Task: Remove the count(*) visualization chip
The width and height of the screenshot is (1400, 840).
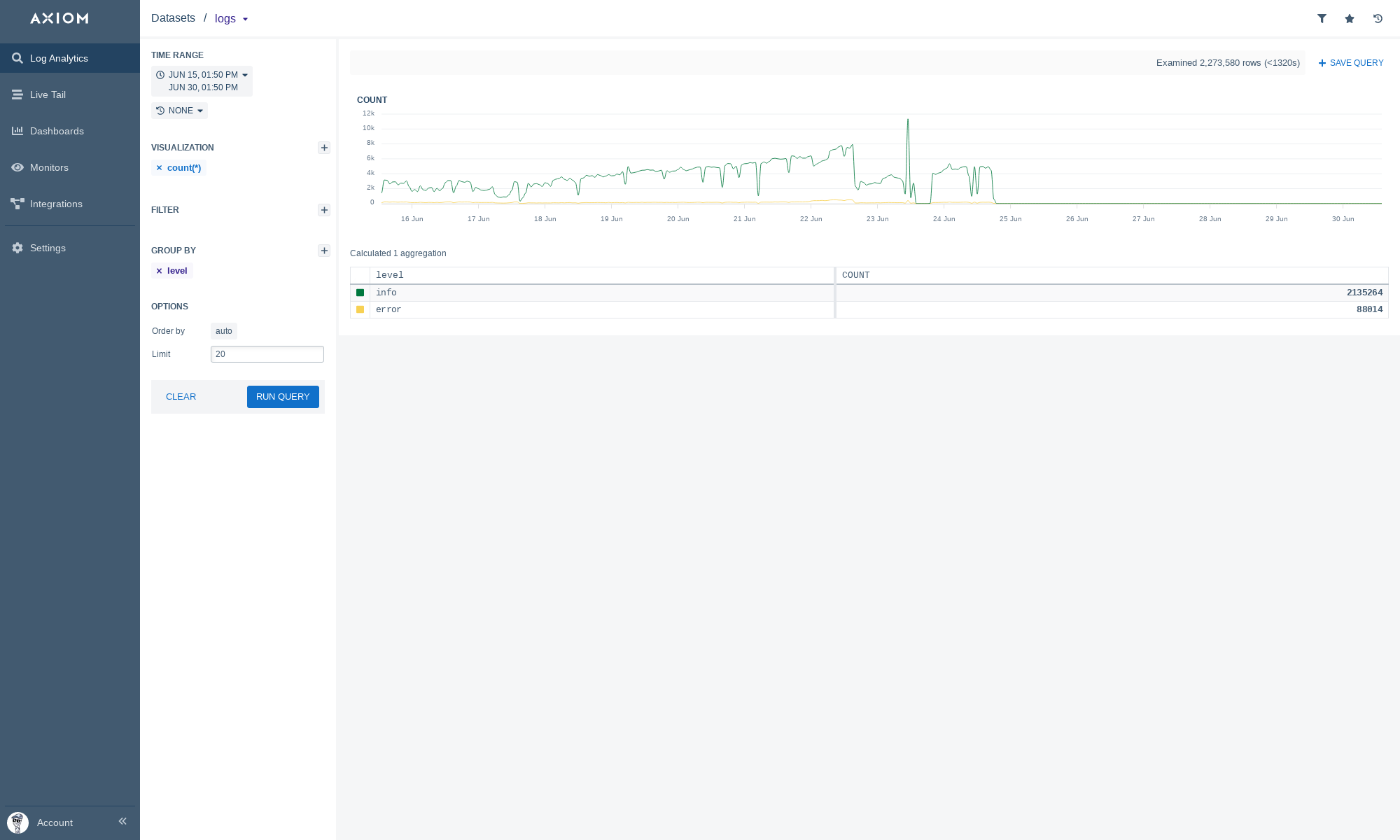Action: click(x=159, y=168)
